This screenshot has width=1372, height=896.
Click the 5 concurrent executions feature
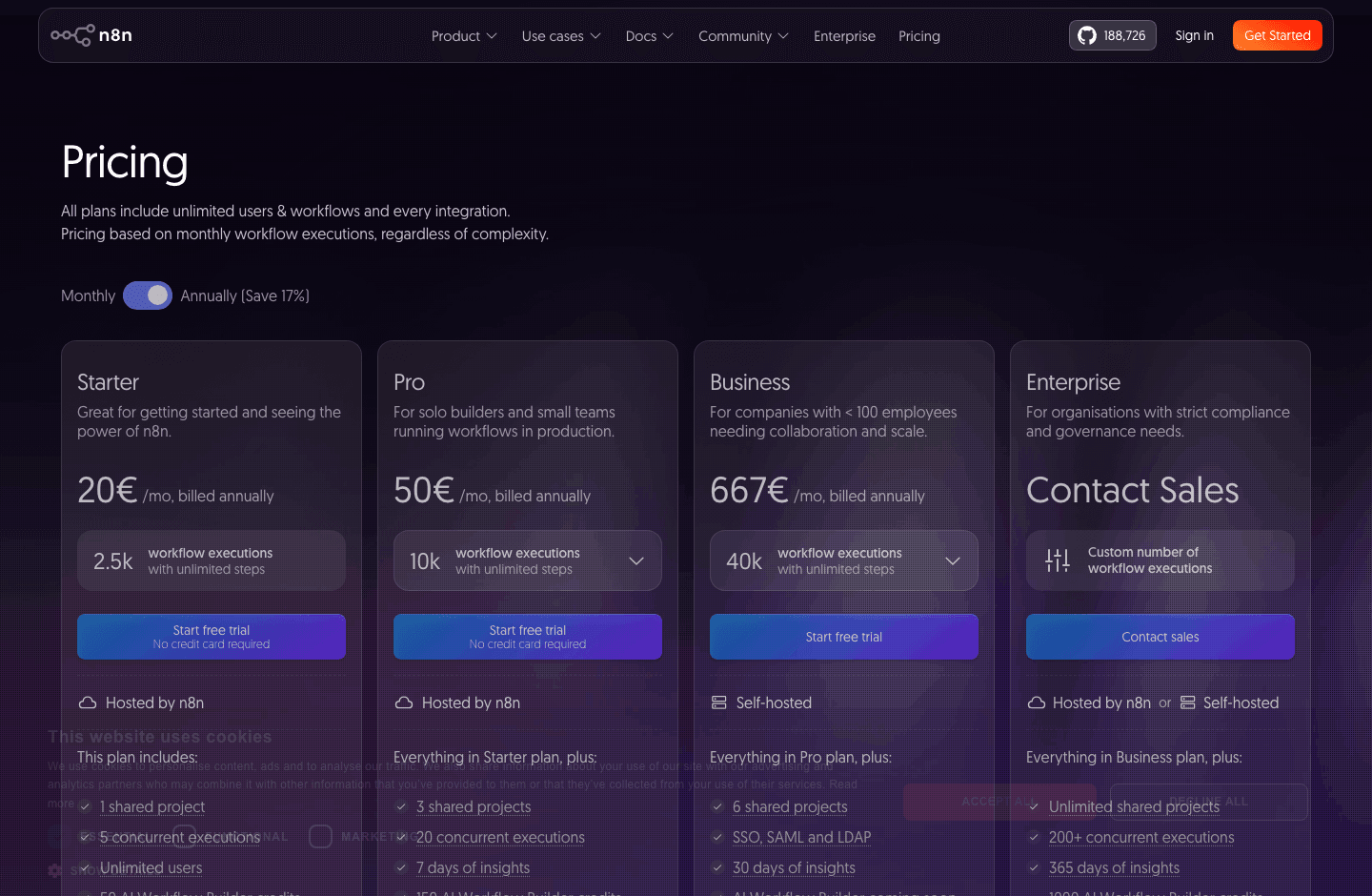(x=180, y=837)
